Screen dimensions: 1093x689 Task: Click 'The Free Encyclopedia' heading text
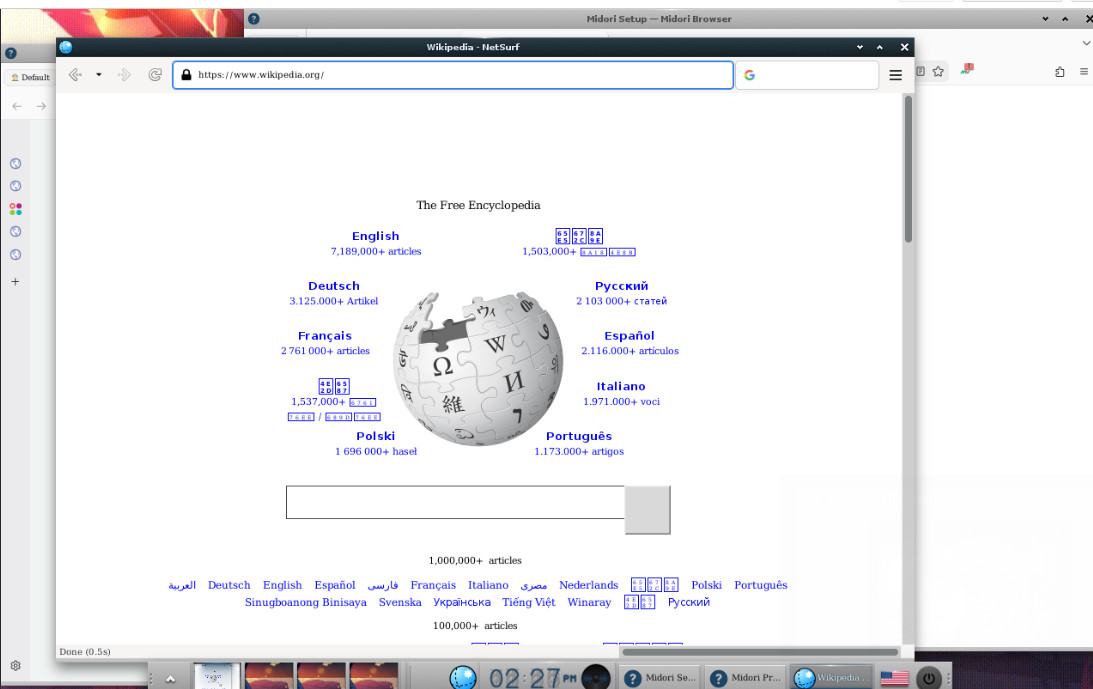(x=478, y=205)
